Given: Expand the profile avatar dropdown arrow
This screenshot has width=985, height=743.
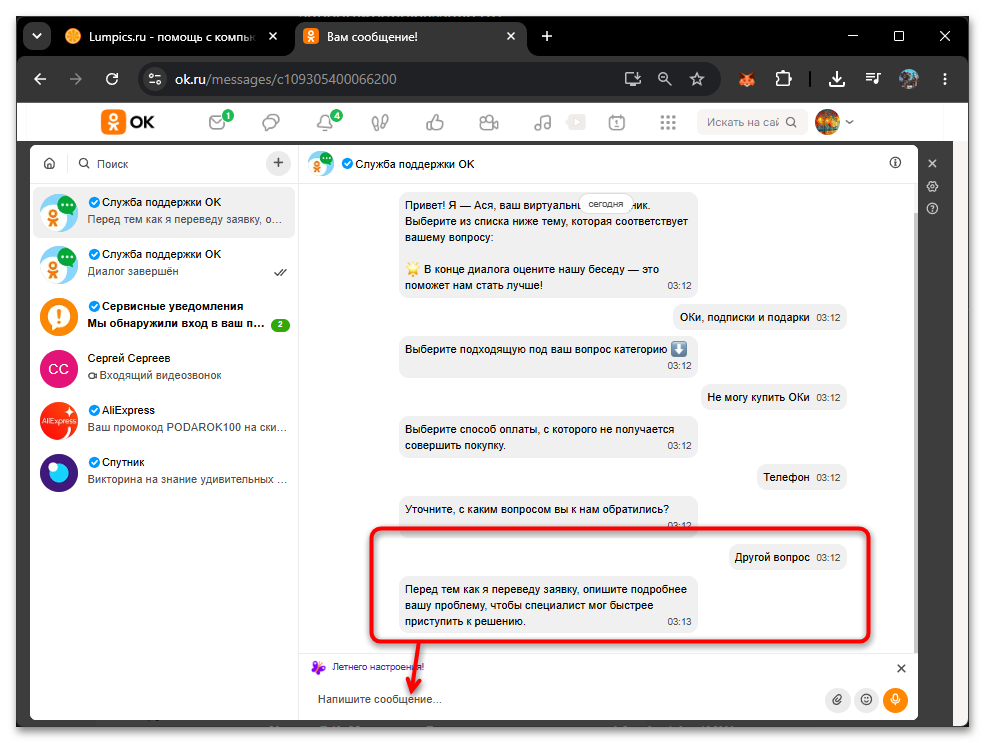Looking at the screenshot, I should [850, 122].
